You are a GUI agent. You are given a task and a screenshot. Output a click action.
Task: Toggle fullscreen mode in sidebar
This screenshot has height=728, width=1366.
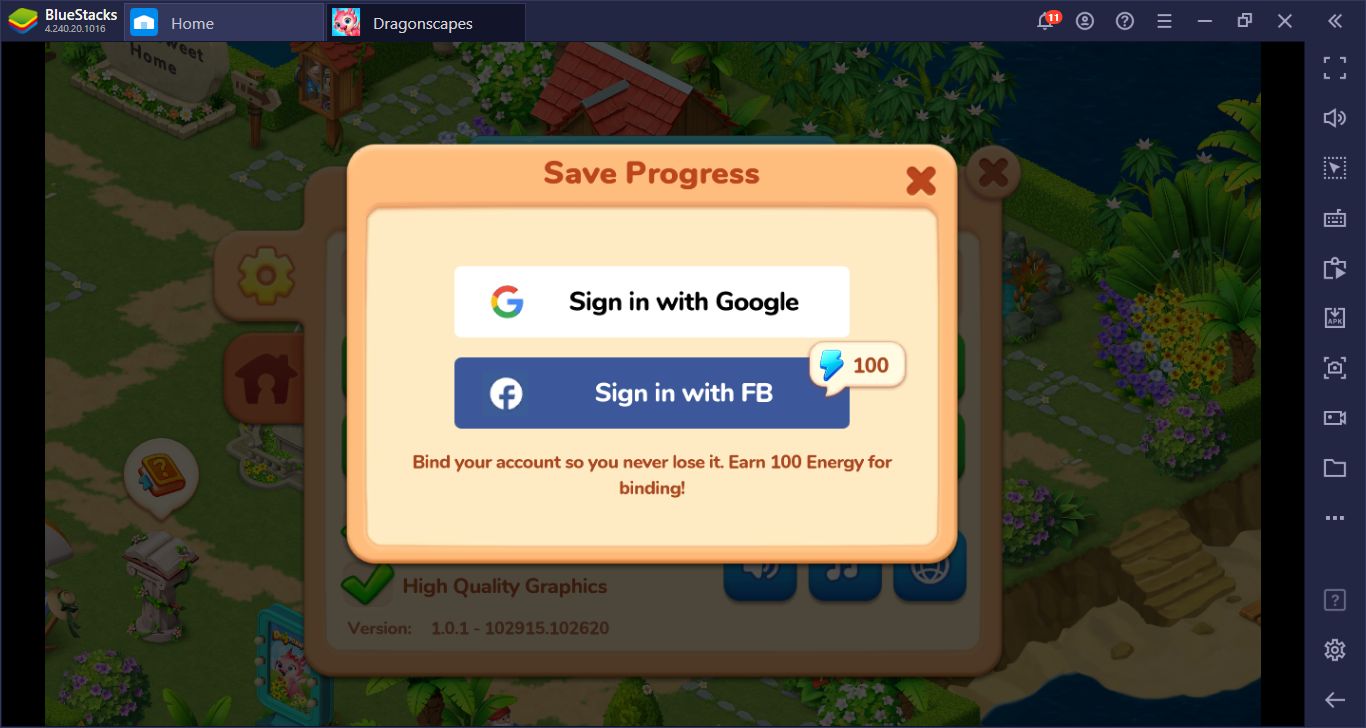pyautogui.click(x=1335, y=68)
